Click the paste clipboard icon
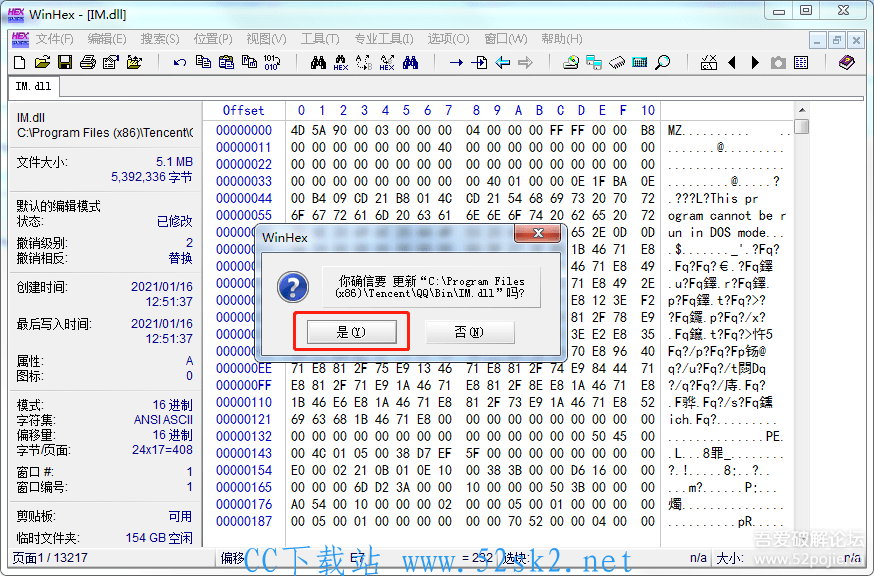Image resolution: width=874 pixels, height=576 pixels. tap(226, 62)
